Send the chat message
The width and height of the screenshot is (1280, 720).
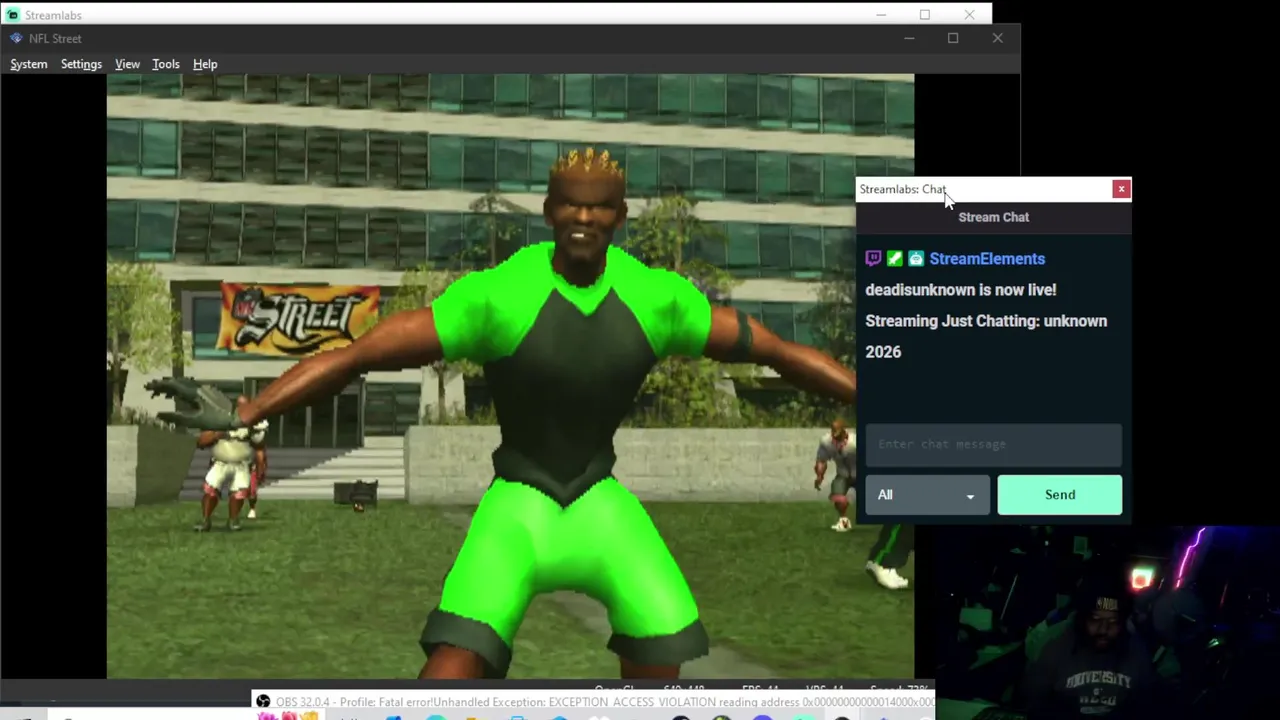point(1060,495)
